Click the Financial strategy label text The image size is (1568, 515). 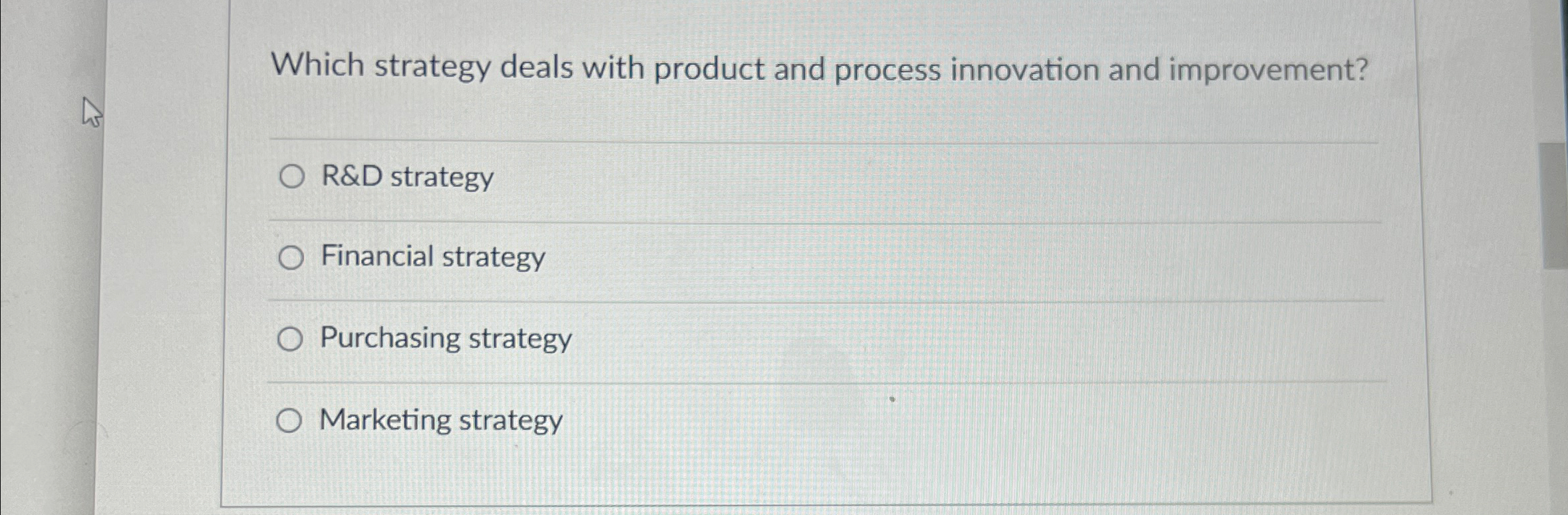click(x=431, y=257)
